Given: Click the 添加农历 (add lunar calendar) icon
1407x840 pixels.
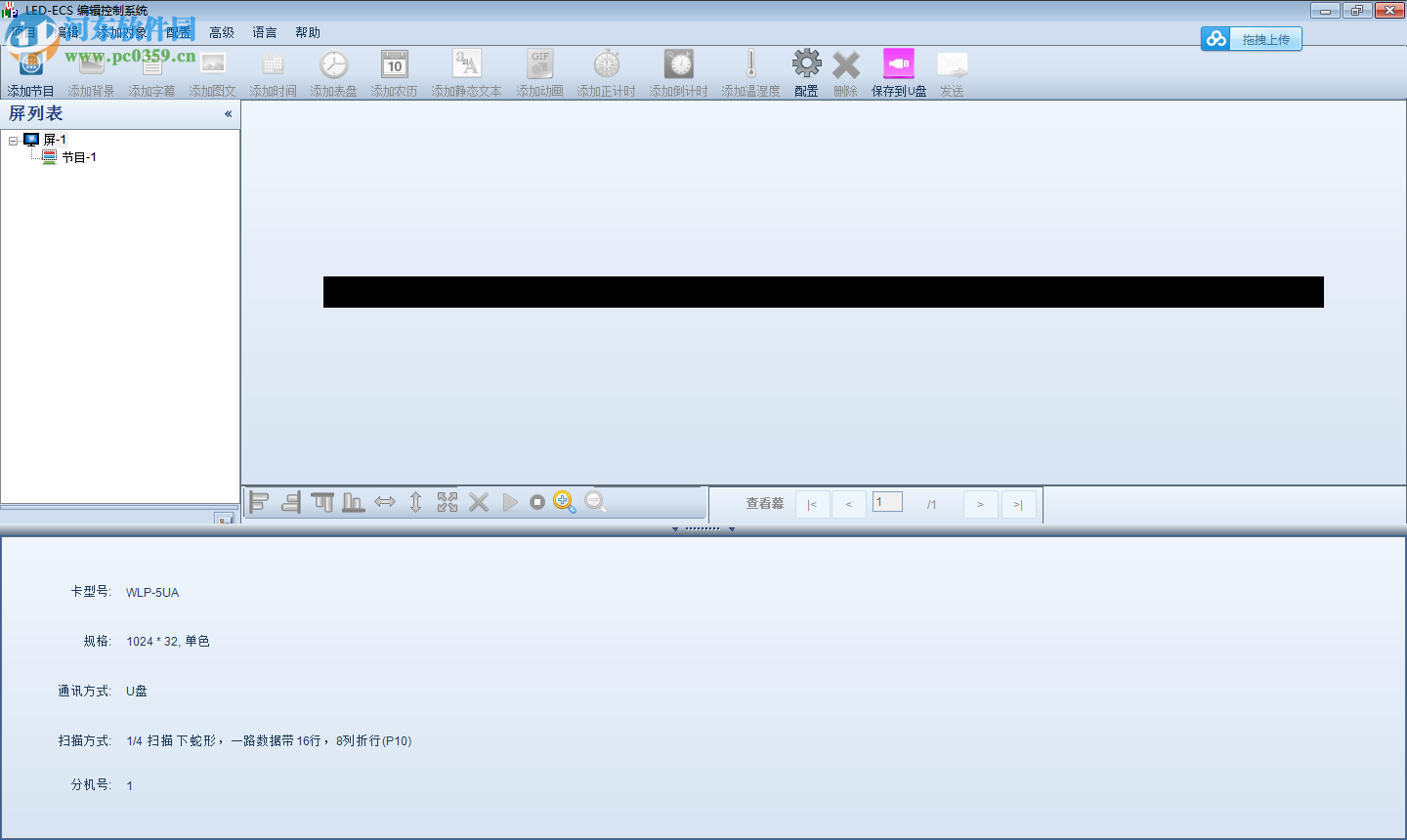Looking at the screenshot, I should click(395, 65).
